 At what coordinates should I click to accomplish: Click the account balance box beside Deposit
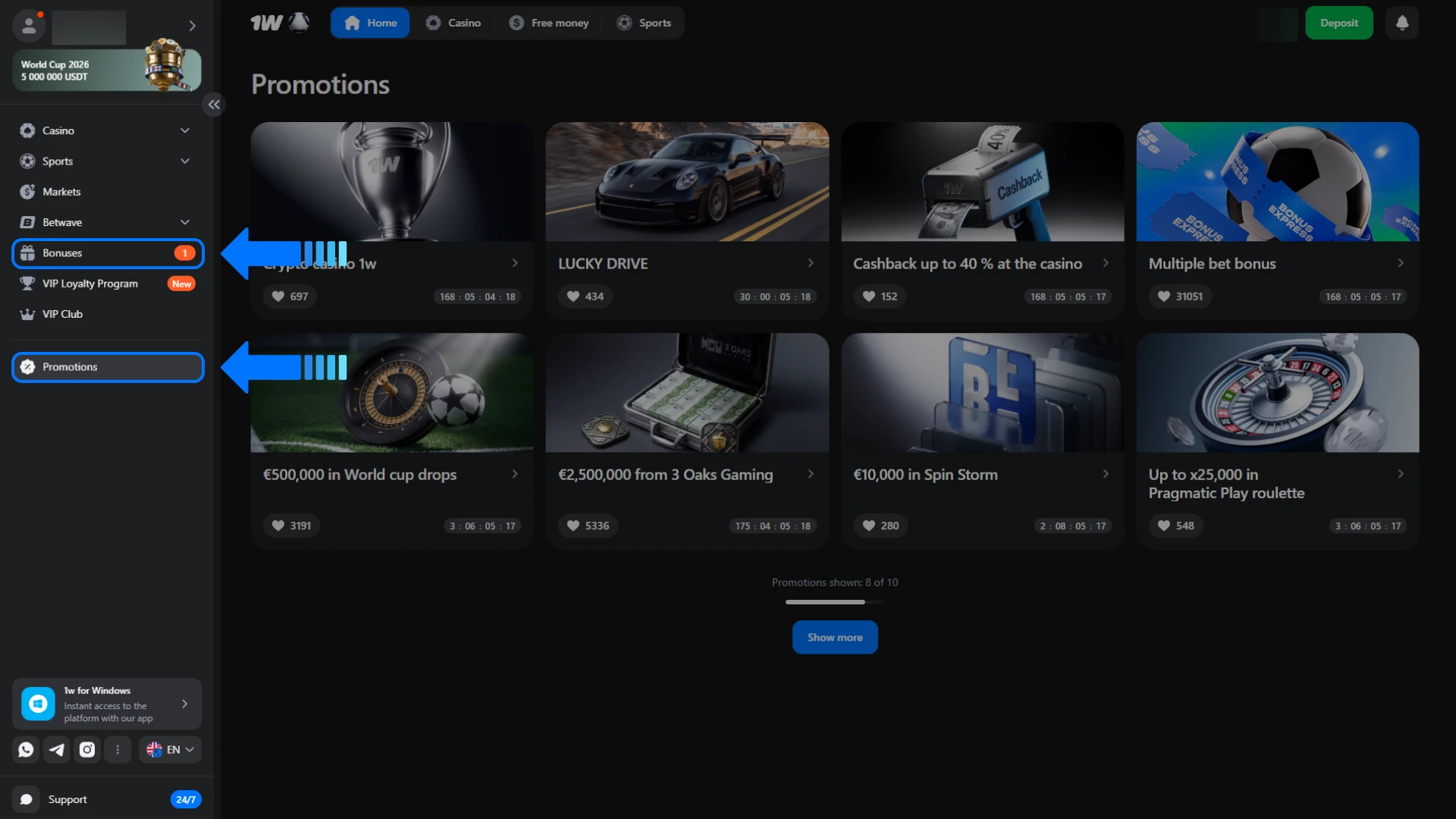tap(1277, 24)
